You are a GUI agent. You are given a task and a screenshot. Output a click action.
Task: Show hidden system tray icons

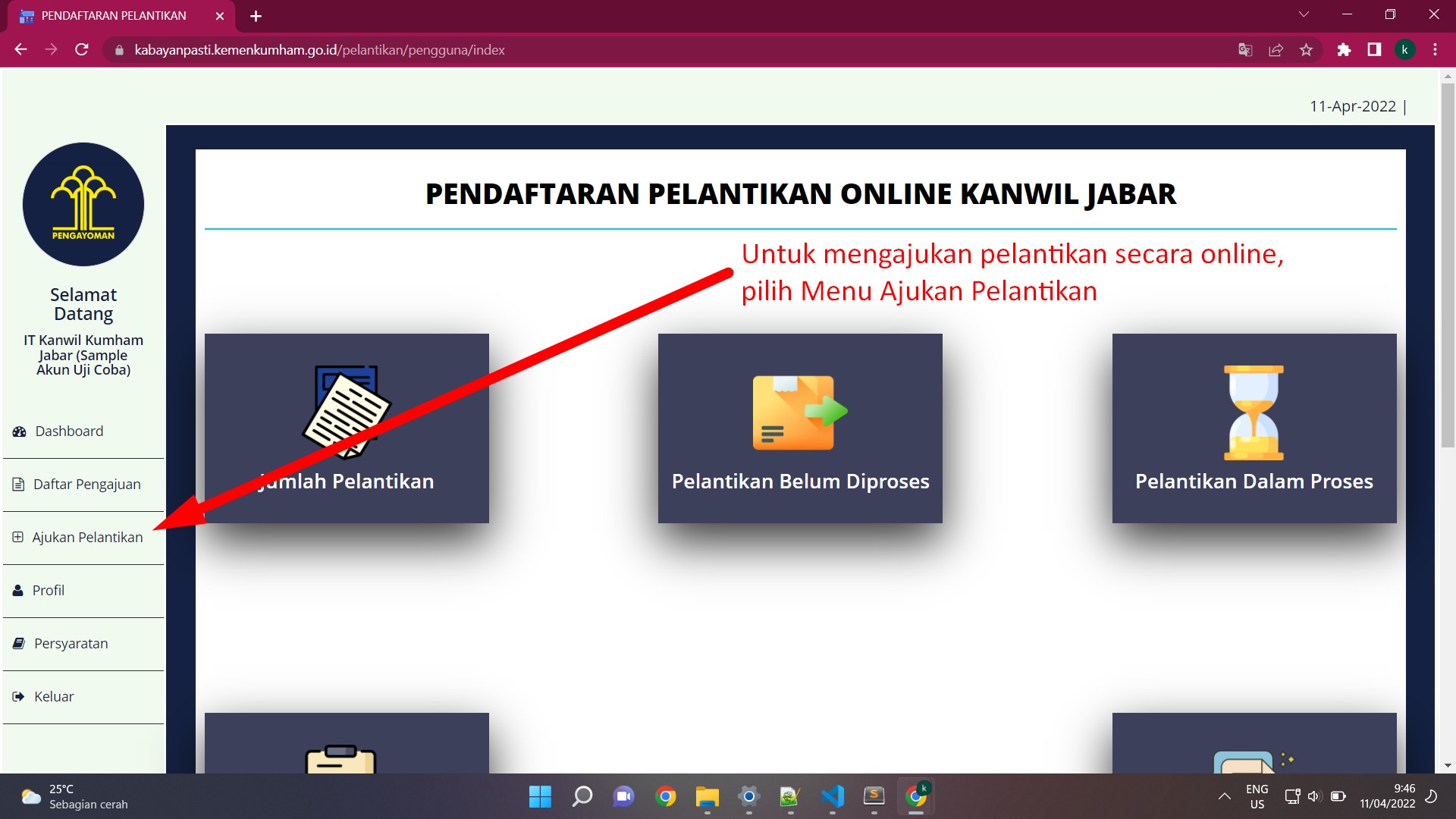point(1224,796)
